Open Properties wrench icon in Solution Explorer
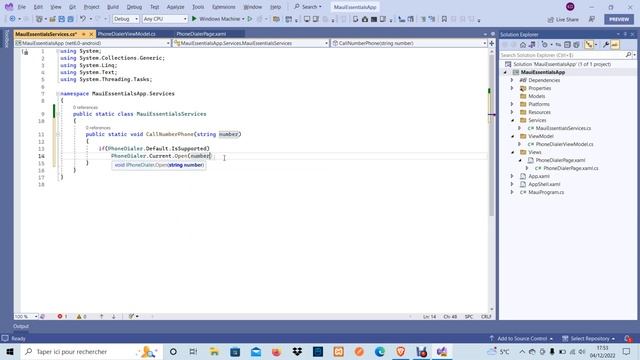640x360 pixels. coord(606,45)
